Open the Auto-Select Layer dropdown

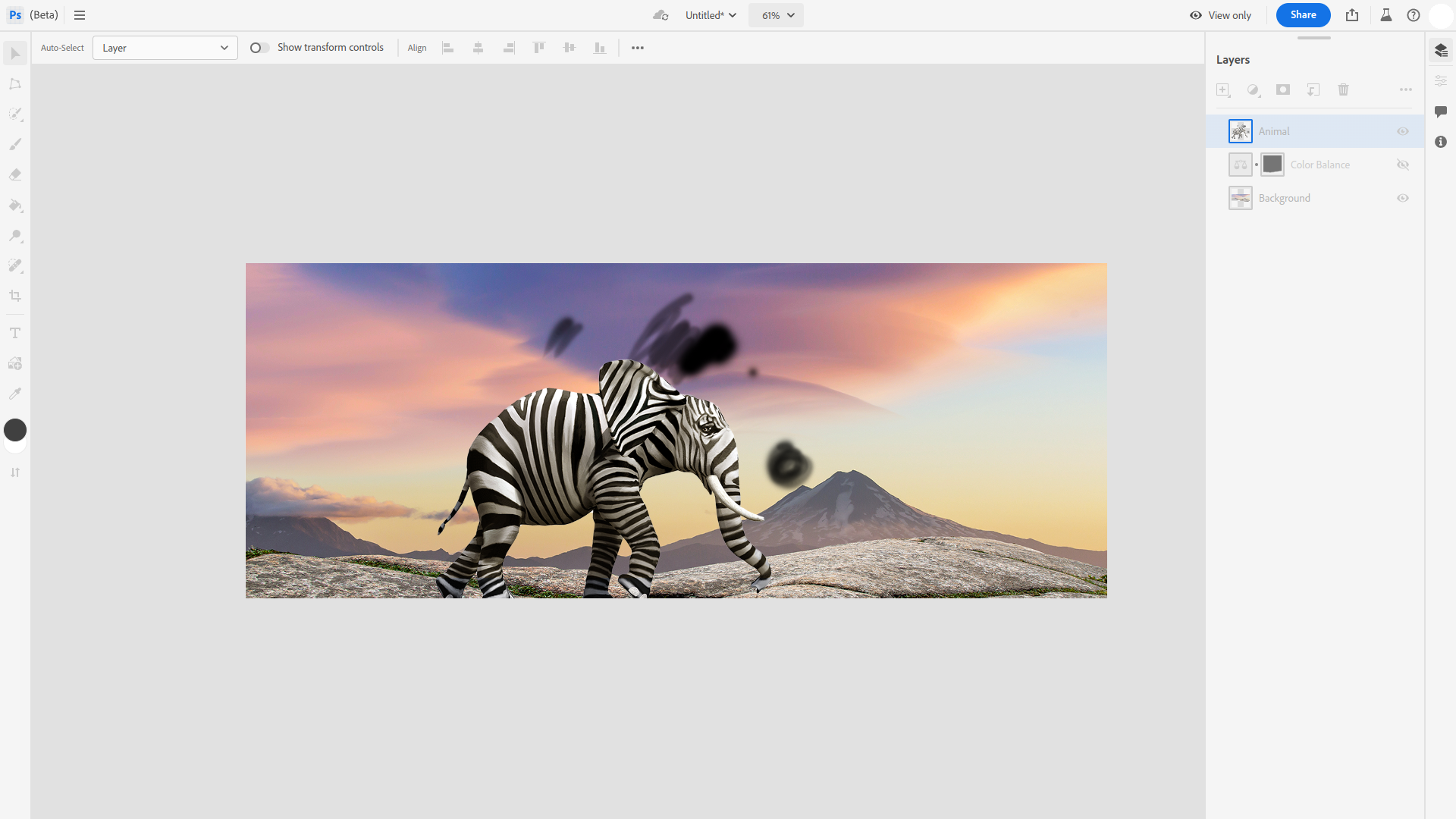(165, 48)
